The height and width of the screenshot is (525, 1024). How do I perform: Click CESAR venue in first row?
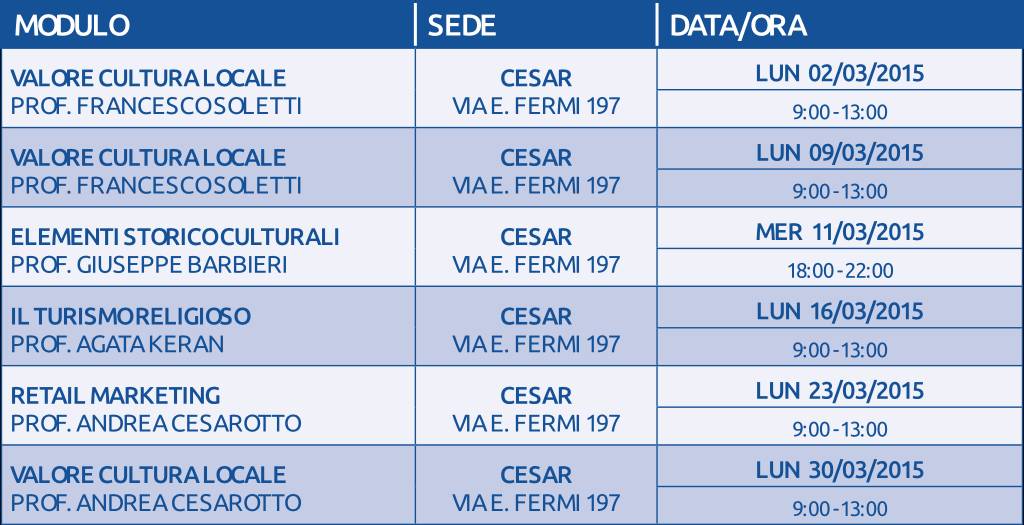click(x=536, y=78)
